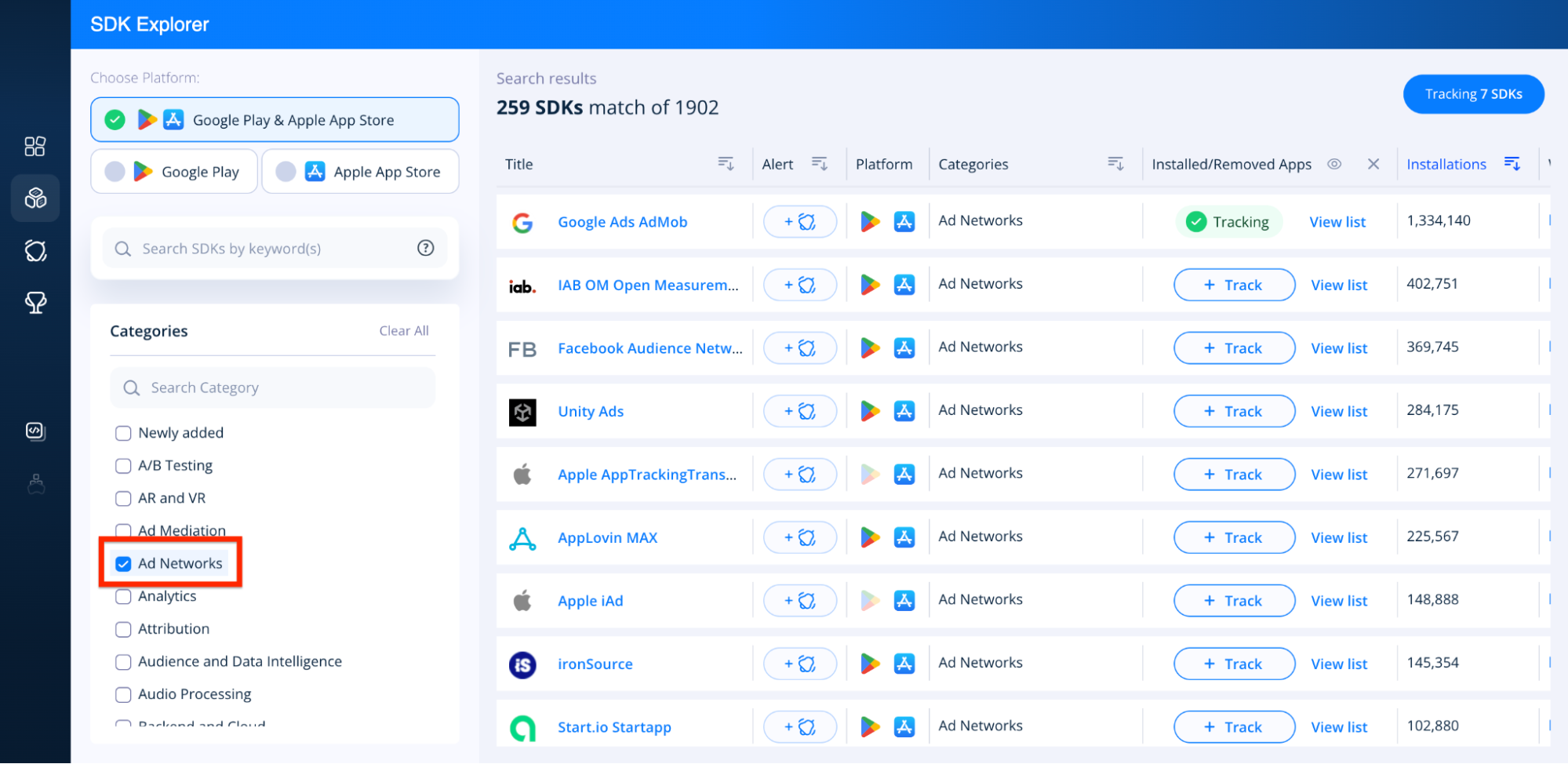Open the trophy icon in sidebar

[35, 303]
